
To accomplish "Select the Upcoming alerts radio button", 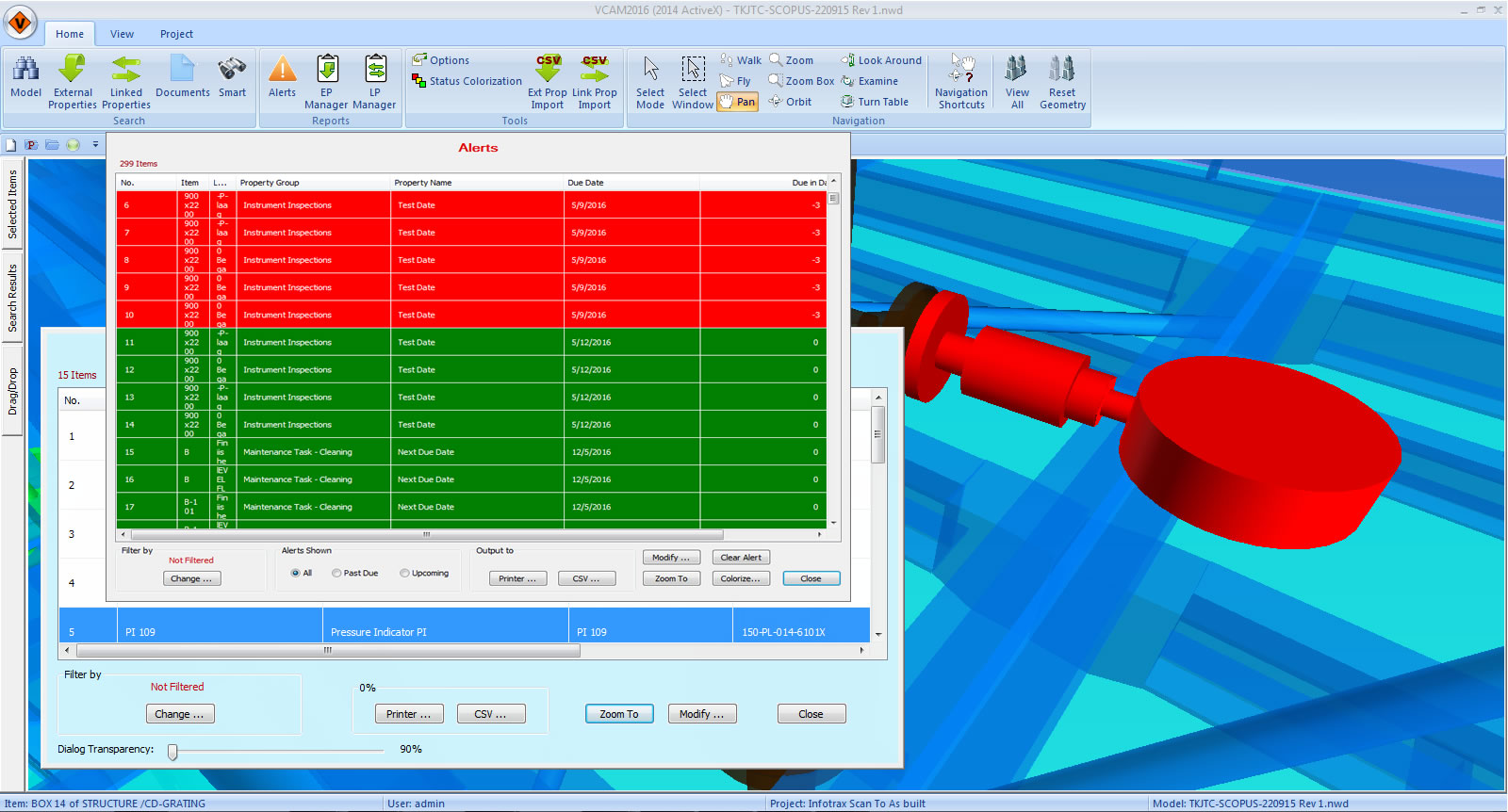I will (404, 573).
